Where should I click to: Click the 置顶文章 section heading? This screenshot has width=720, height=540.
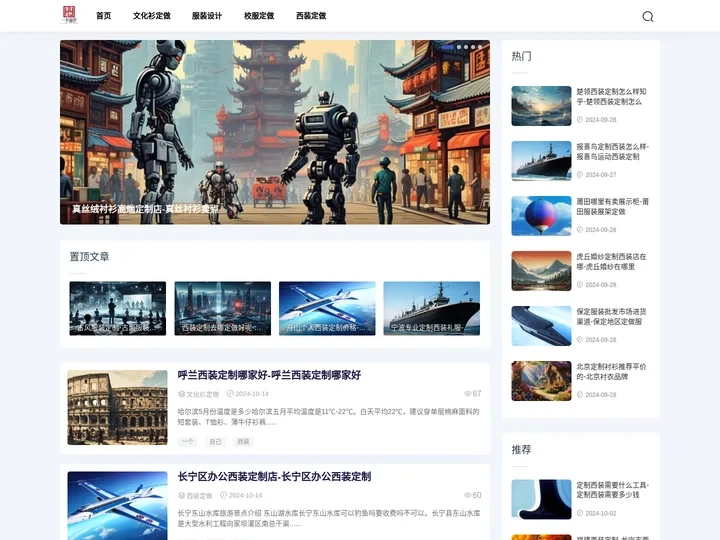point(90,257)
